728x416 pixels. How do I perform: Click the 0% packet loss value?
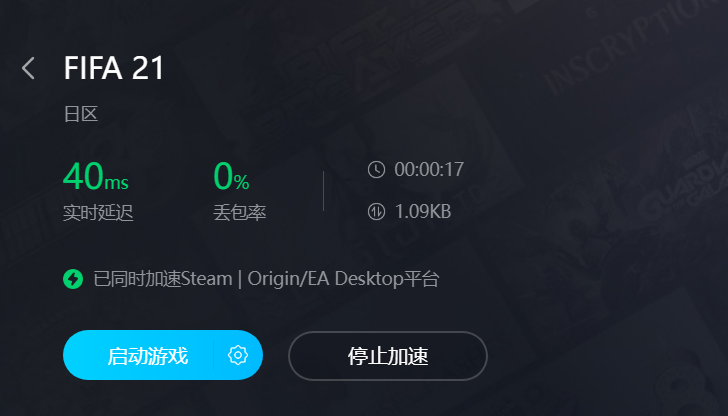[231, 176]
